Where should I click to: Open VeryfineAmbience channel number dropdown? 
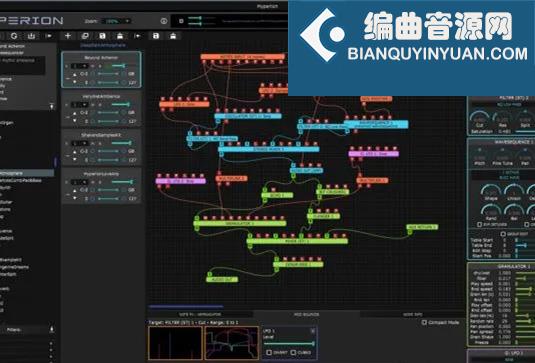pos(80,105)
